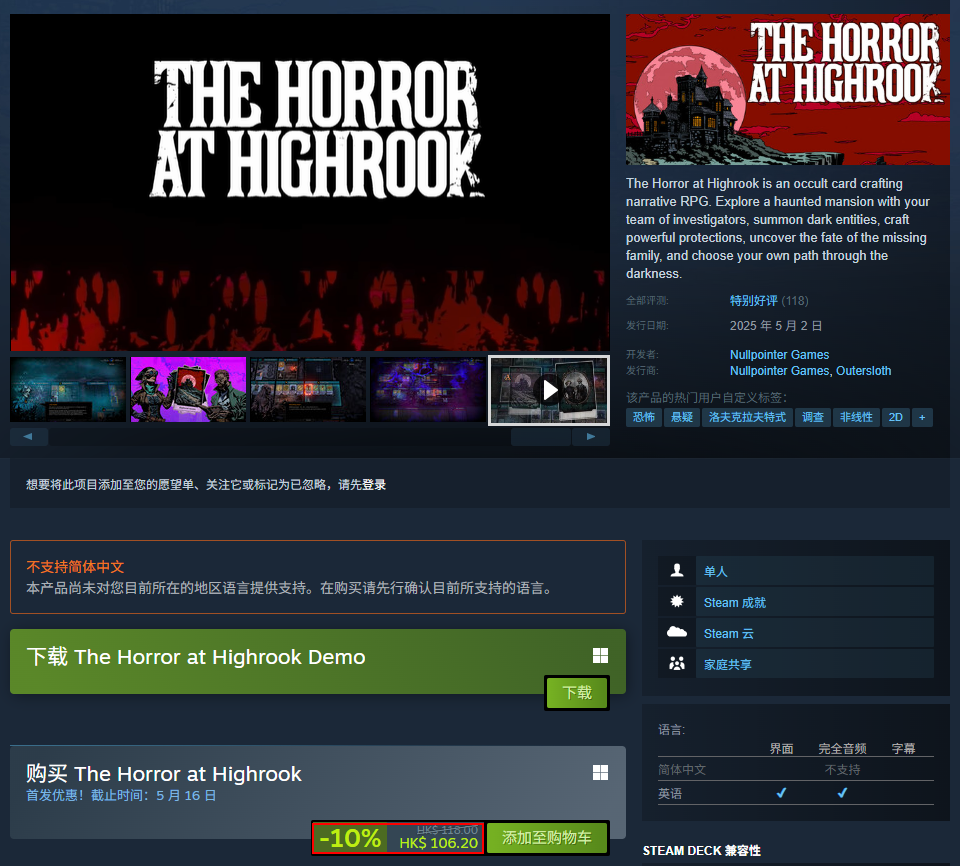
Task: Select the 恐怖 horror tag
Action: (x=644, y=417)
